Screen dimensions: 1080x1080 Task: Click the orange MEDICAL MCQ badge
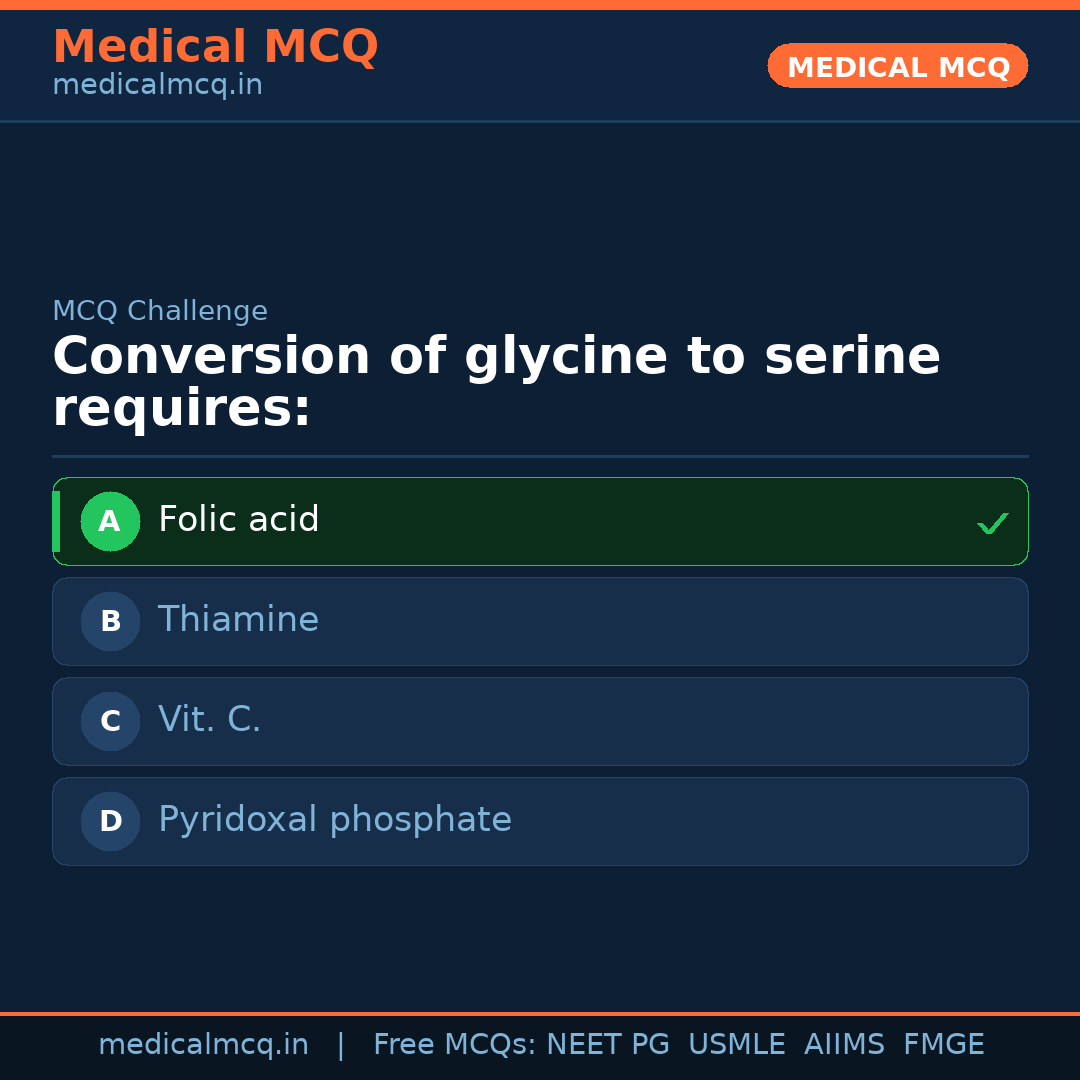897,66
